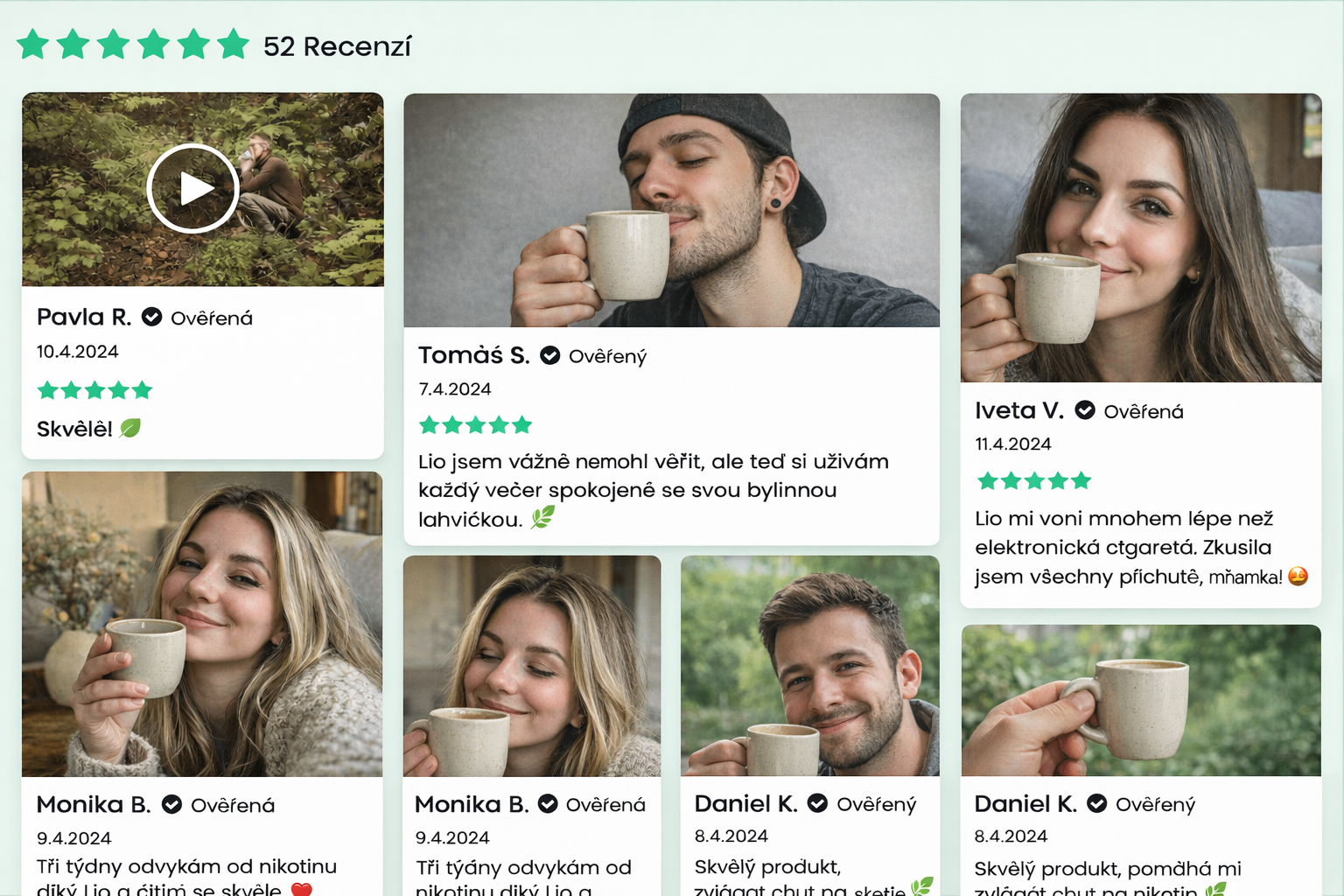This screenshot has height=896, width=1344.
Task: Open the mug-in-hand photo without a face
Action: (1140, 700)
